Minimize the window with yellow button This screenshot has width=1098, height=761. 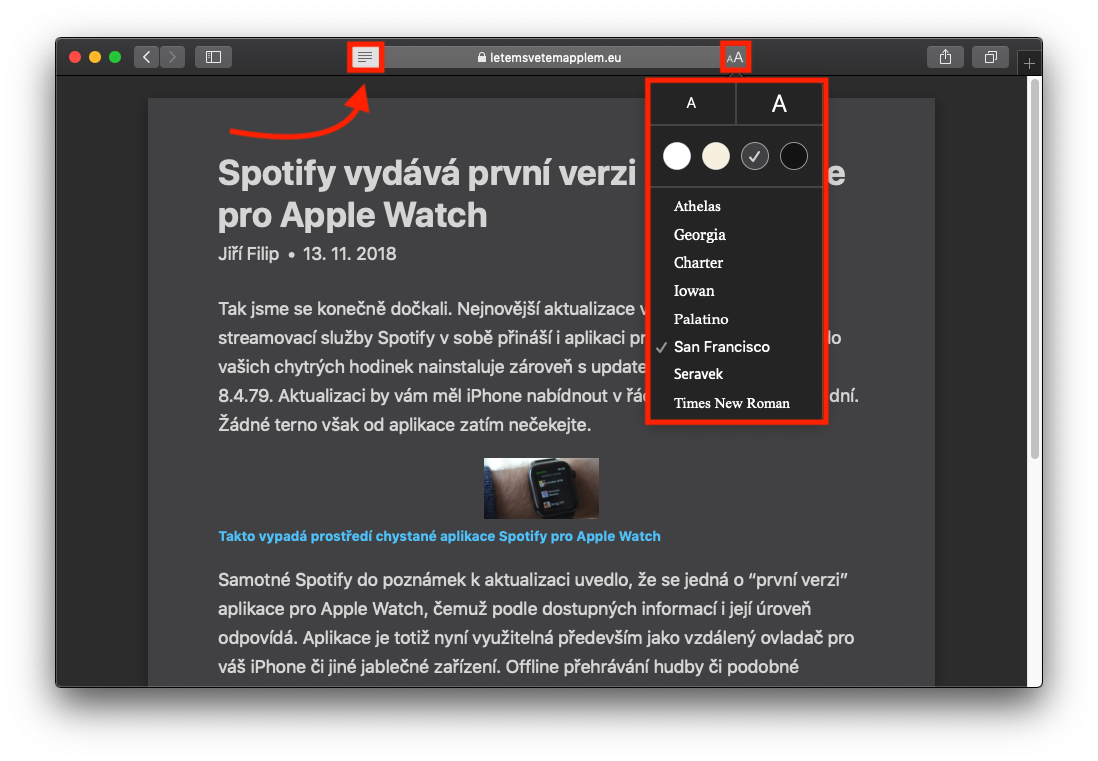[95, 57]
